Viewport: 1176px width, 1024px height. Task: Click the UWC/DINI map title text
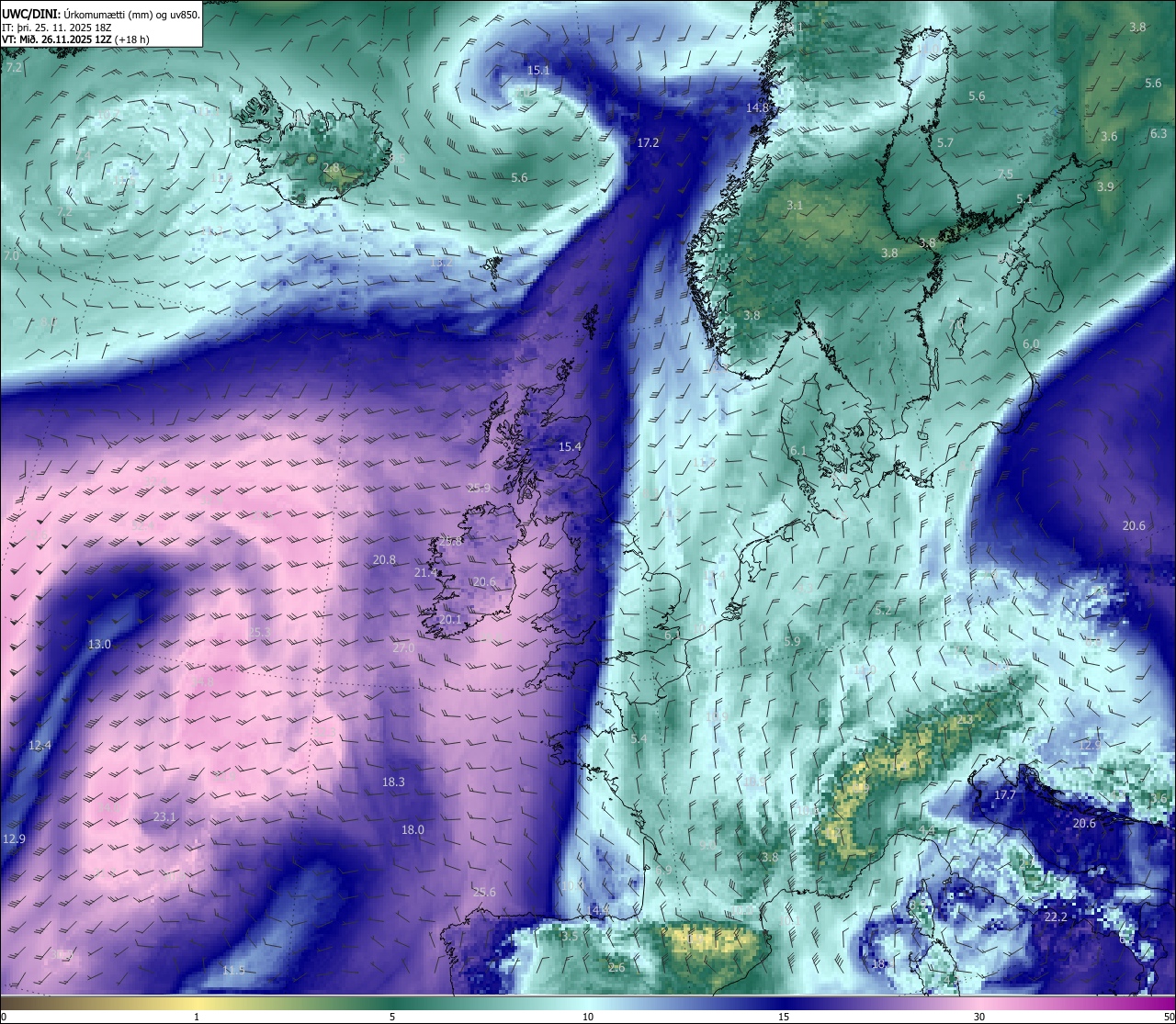pos(101,13)
